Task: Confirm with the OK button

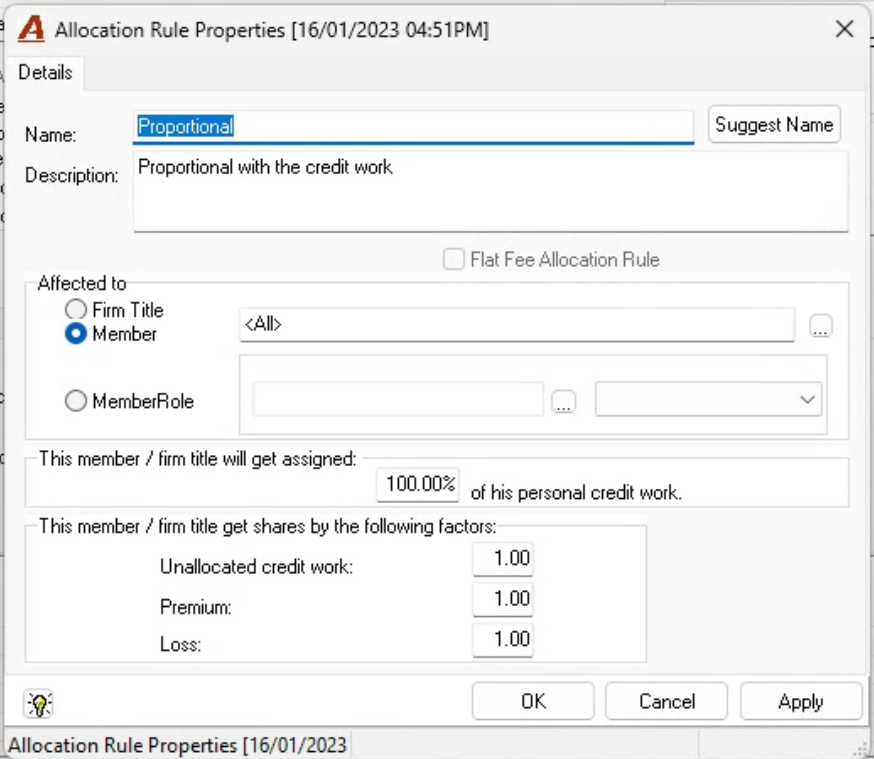Action: pos(533,701)
